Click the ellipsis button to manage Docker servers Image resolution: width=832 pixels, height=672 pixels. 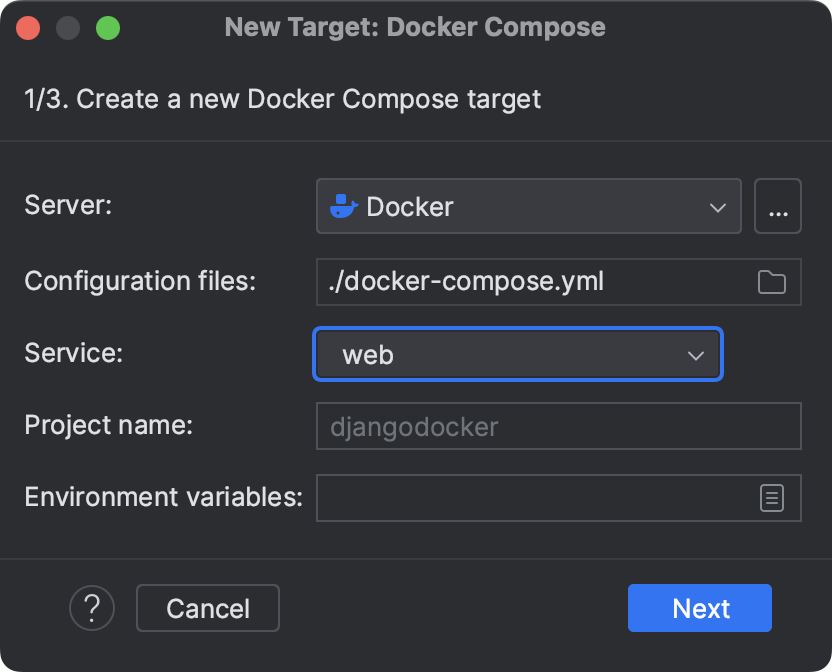point(778,206)
